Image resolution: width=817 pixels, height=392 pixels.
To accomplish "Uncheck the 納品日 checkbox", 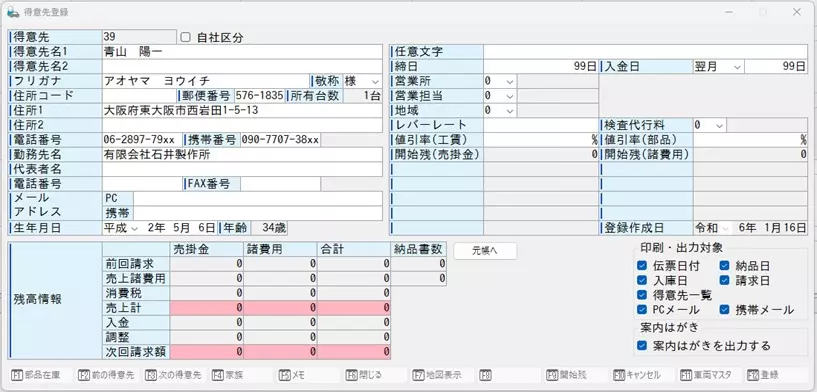I will pyautogui.click(x=724, y=266).
